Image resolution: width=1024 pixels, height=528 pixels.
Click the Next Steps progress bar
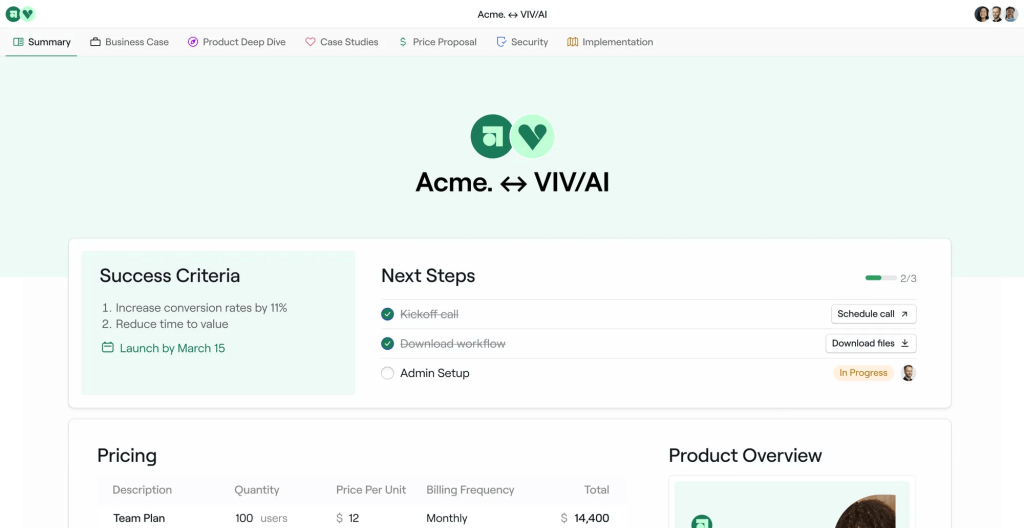[881, 278]
